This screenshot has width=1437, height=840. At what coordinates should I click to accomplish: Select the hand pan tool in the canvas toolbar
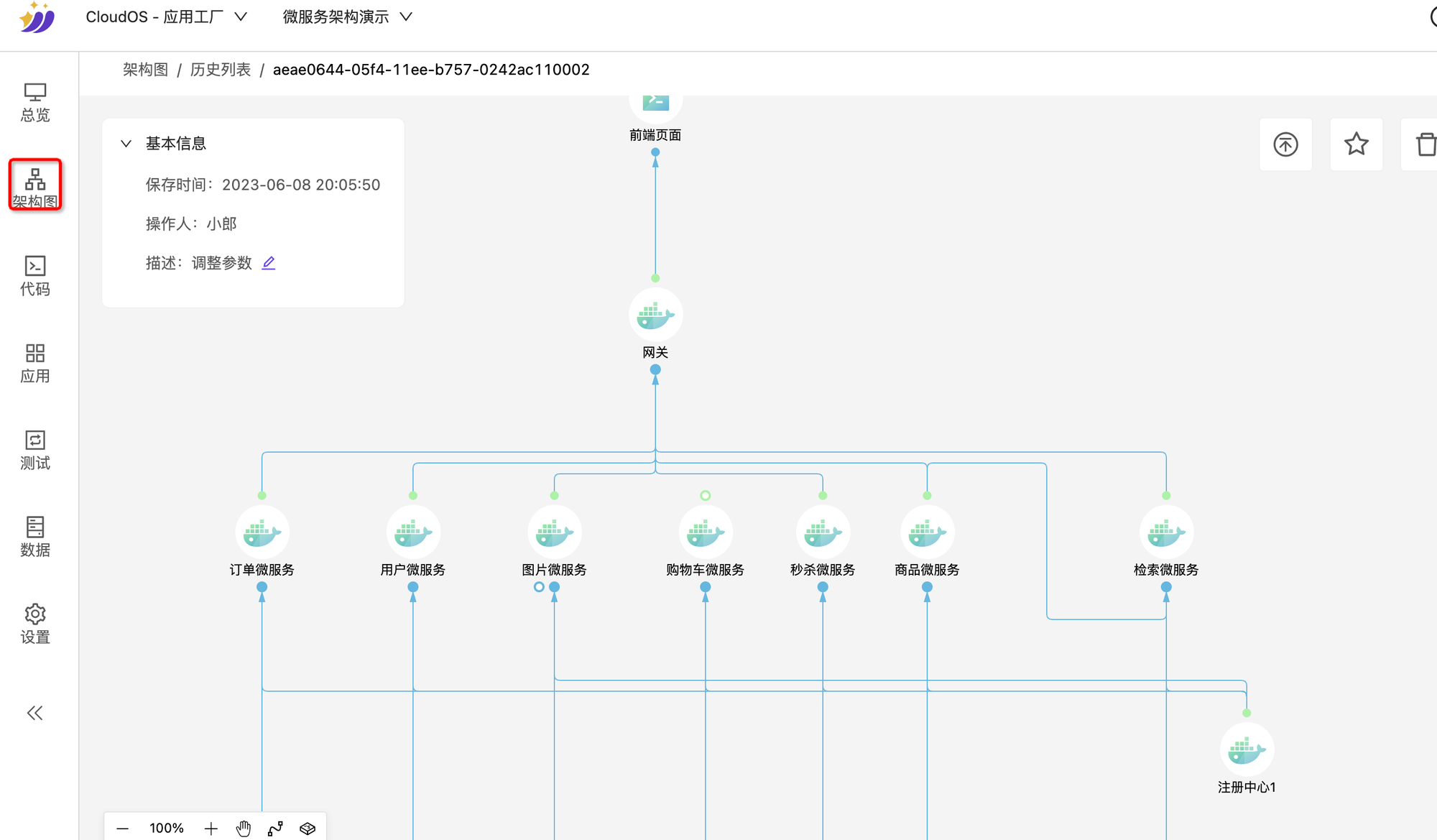[x=244, y=828]
